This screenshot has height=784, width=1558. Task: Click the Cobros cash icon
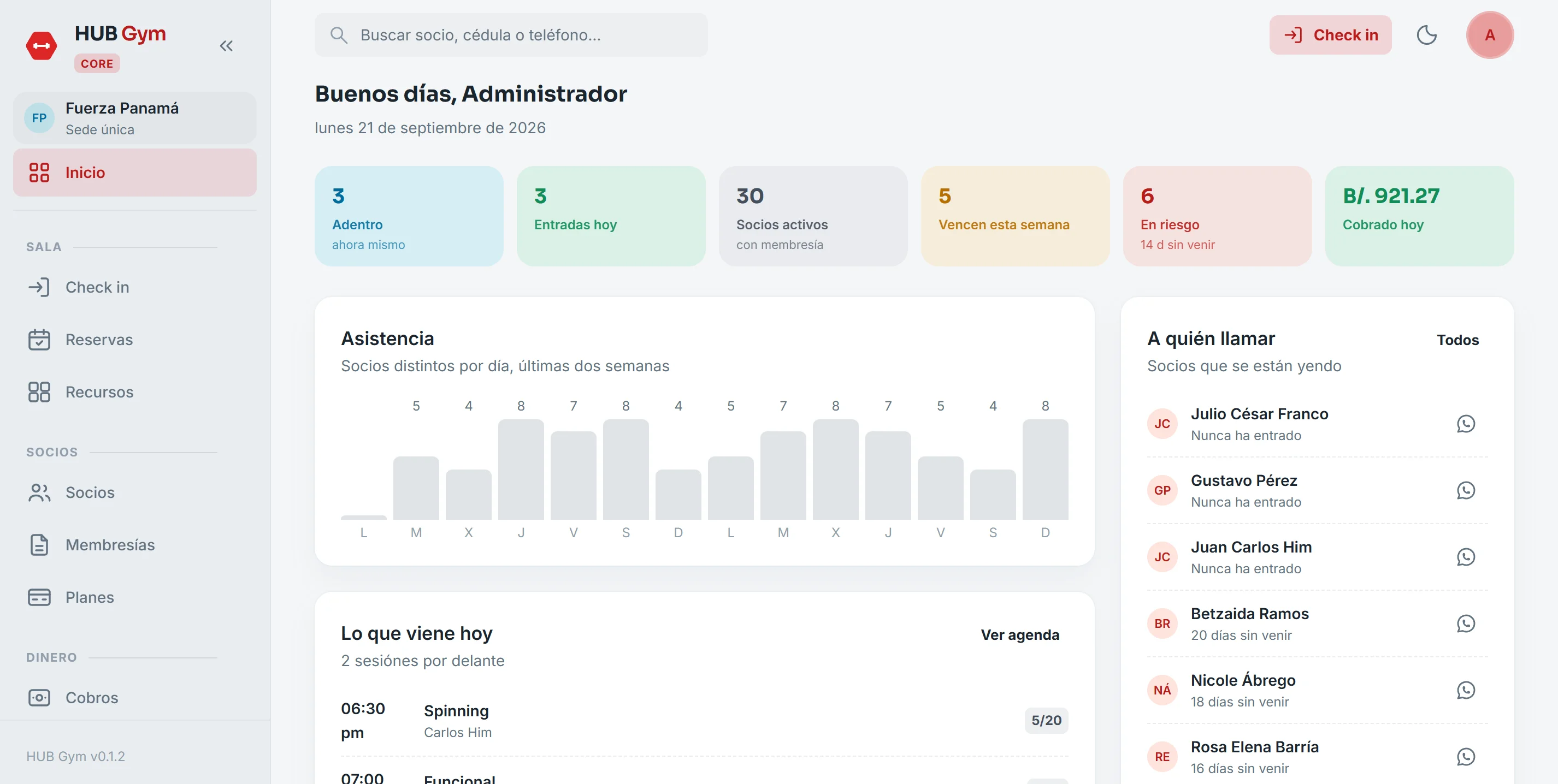39,698
